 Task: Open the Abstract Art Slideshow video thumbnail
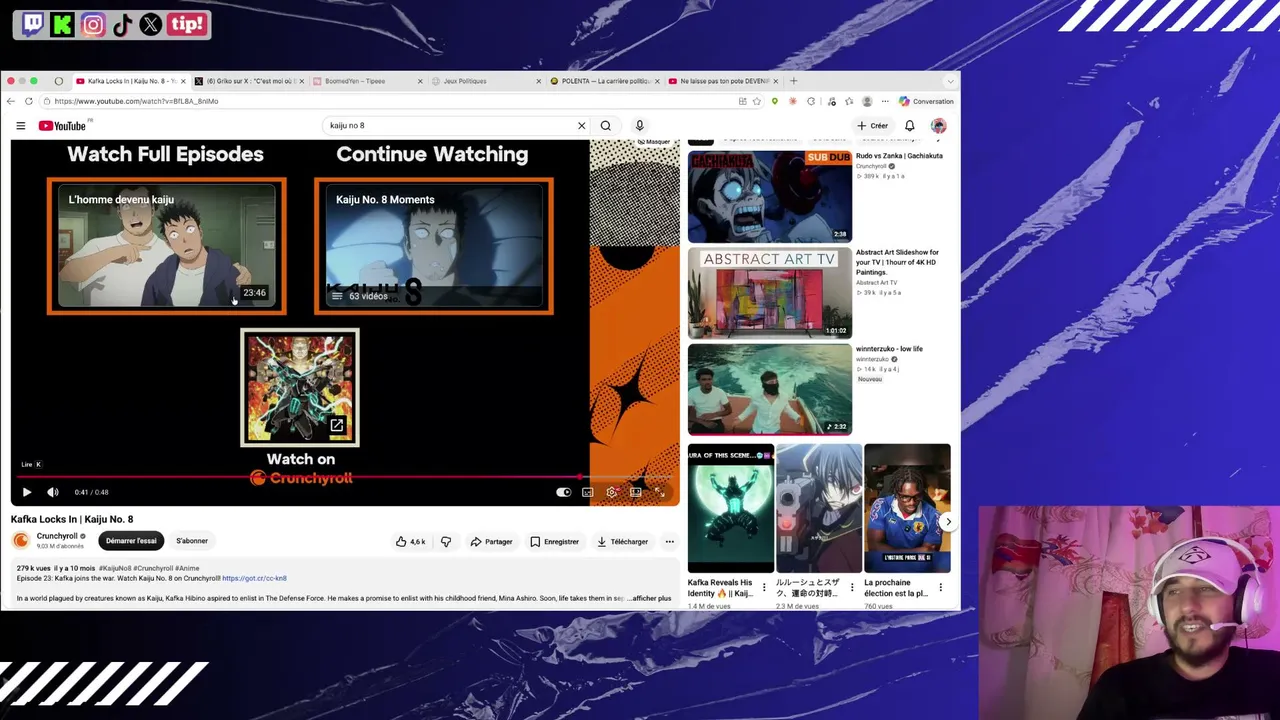[x=770, y=293]
